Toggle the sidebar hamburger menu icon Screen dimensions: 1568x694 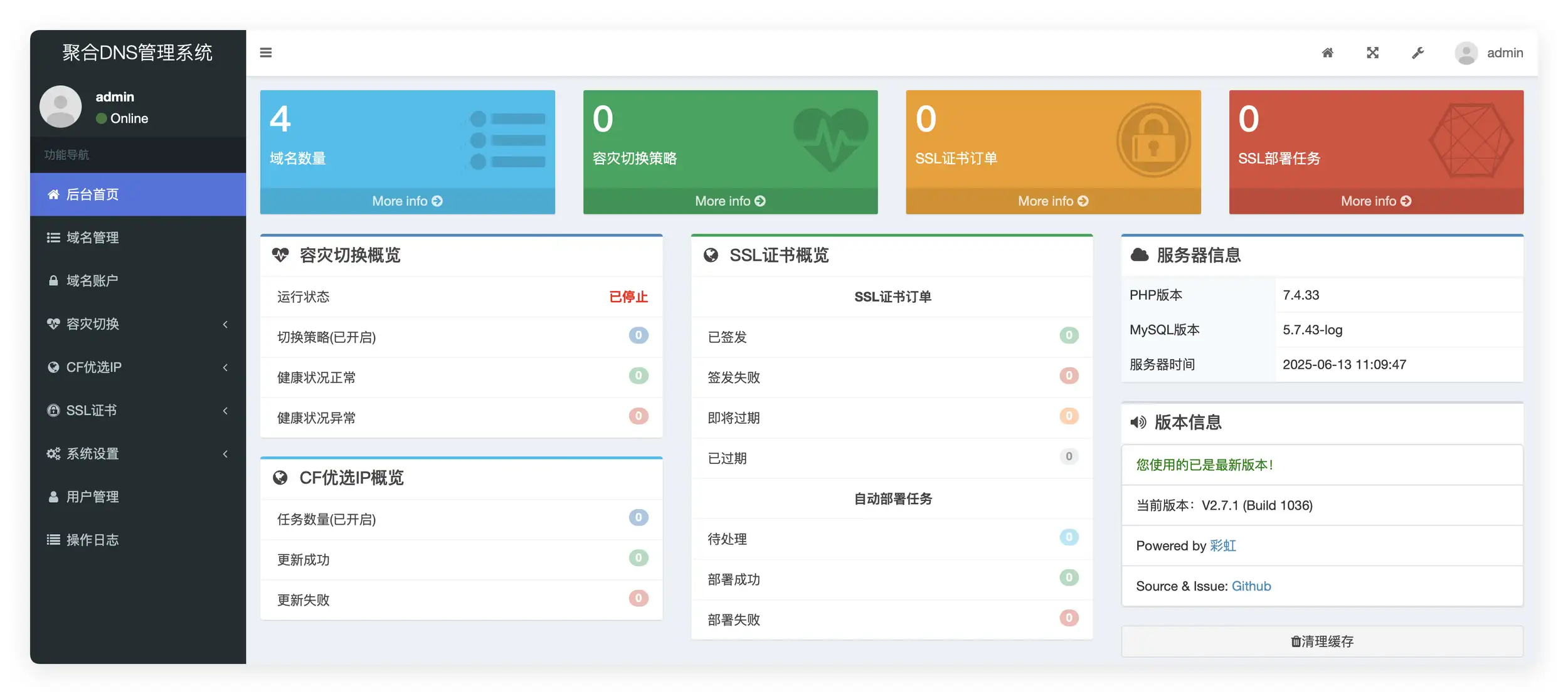coord(266,53)
